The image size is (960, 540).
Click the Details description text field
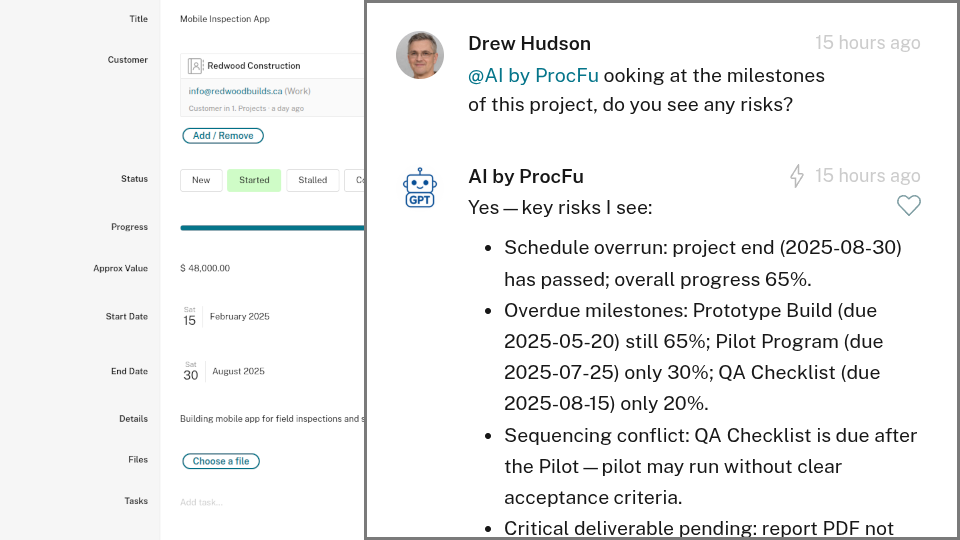pos(270,419)
